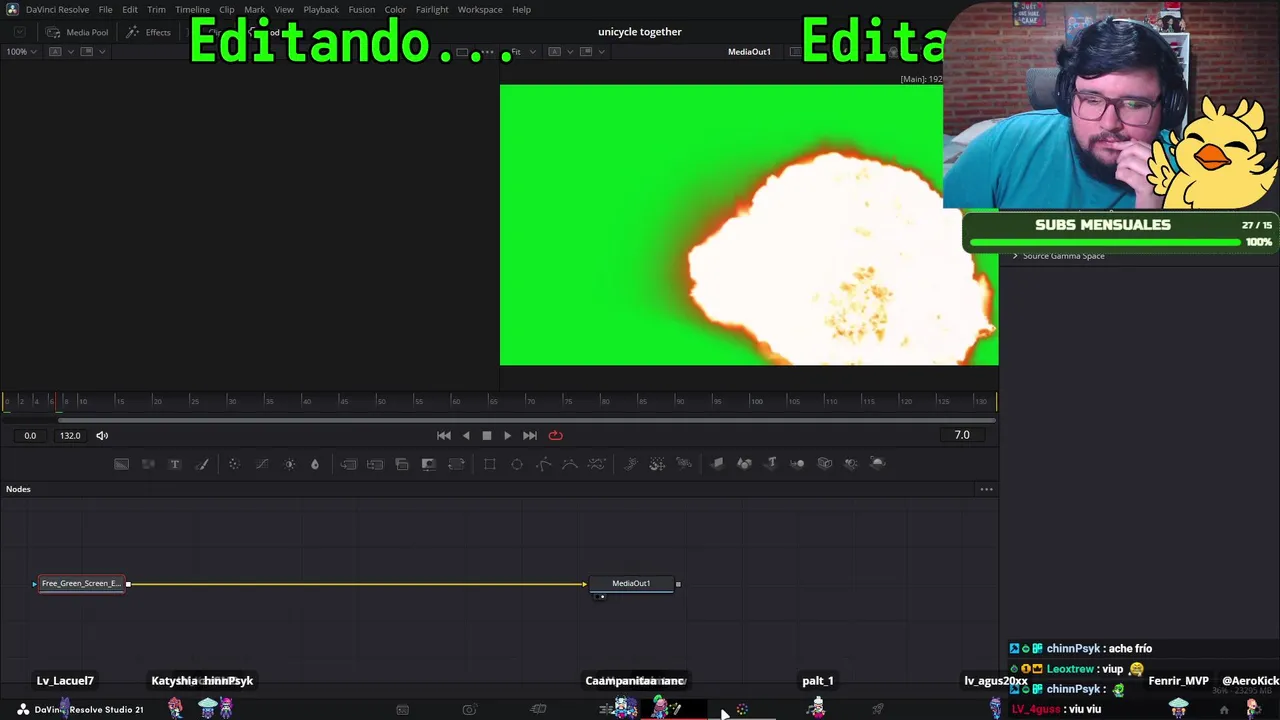The width and height of the screenshot is (1280, 720).
Task: Toggle the Media Pool panel
Action: [77, 32]
